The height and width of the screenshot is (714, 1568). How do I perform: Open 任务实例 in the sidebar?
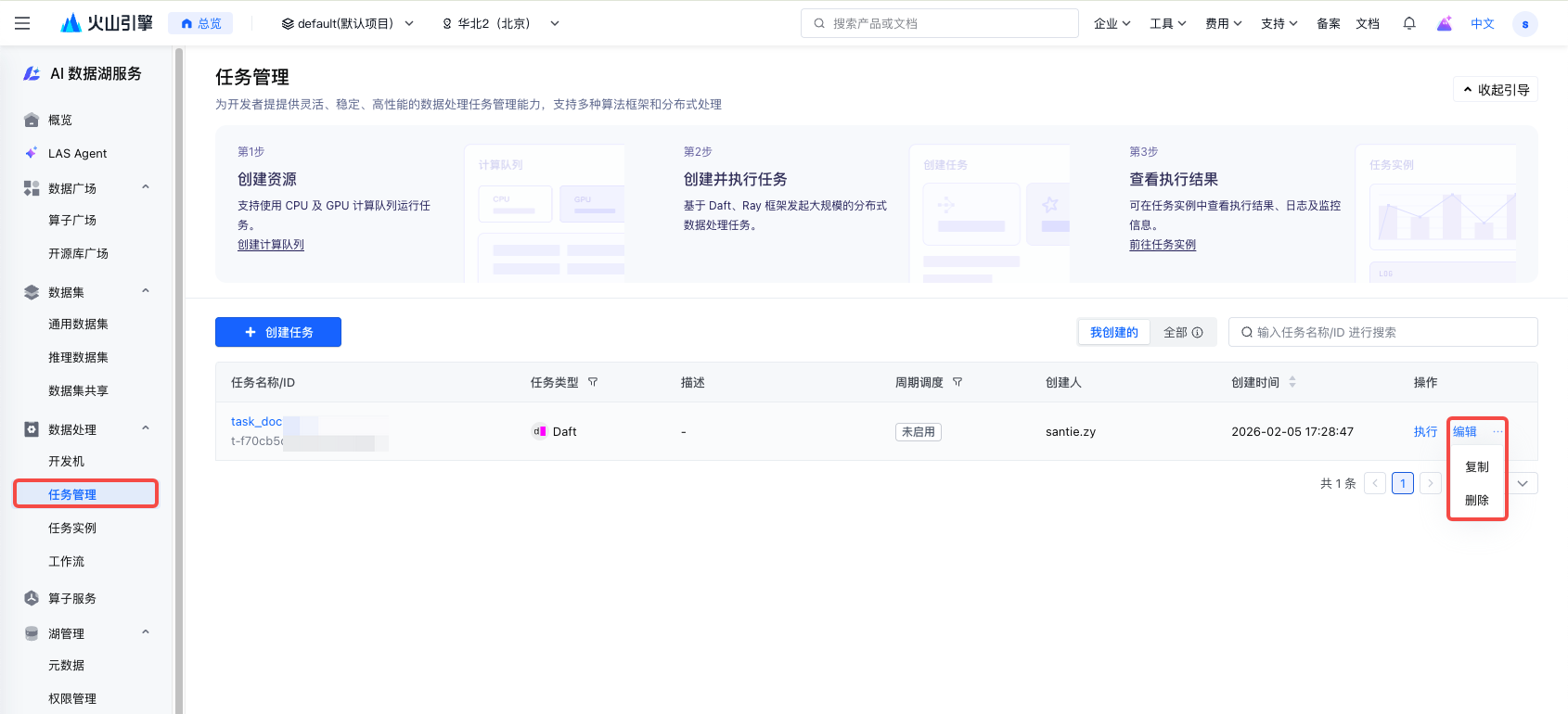click(x=72, y=528)
